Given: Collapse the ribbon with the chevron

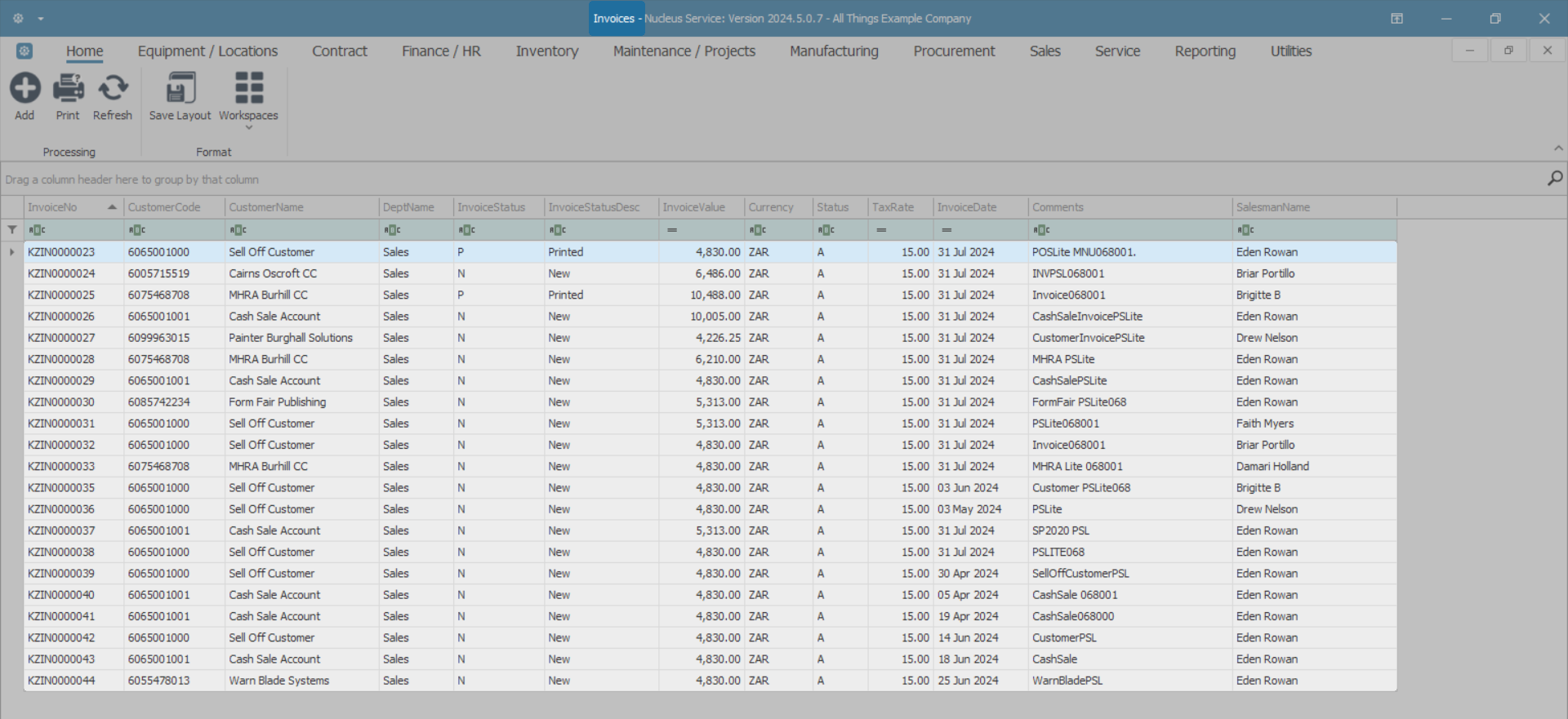Looking at the screenshot, I should [x=1558, y=149].
